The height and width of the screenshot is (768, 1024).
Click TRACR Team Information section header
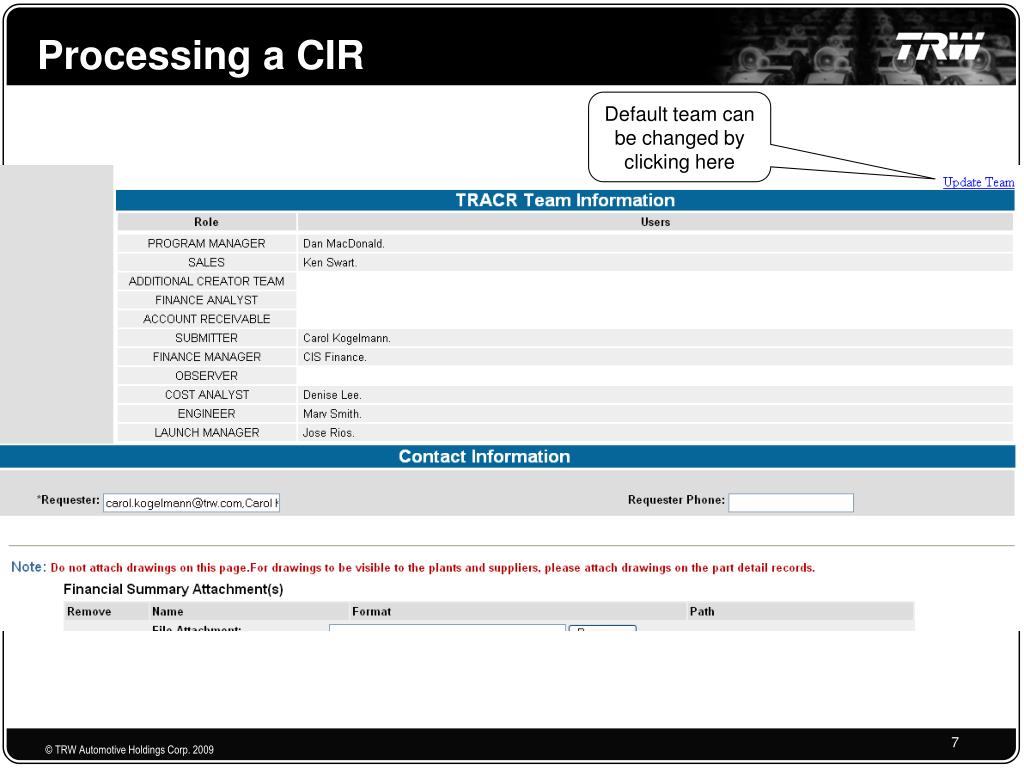(x=565, y=200)
